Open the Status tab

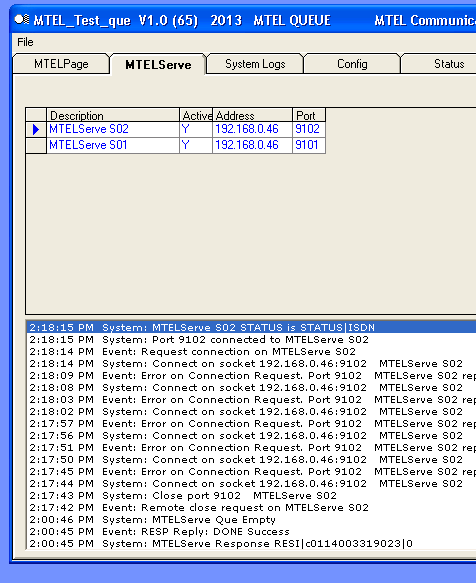[439, 64]
